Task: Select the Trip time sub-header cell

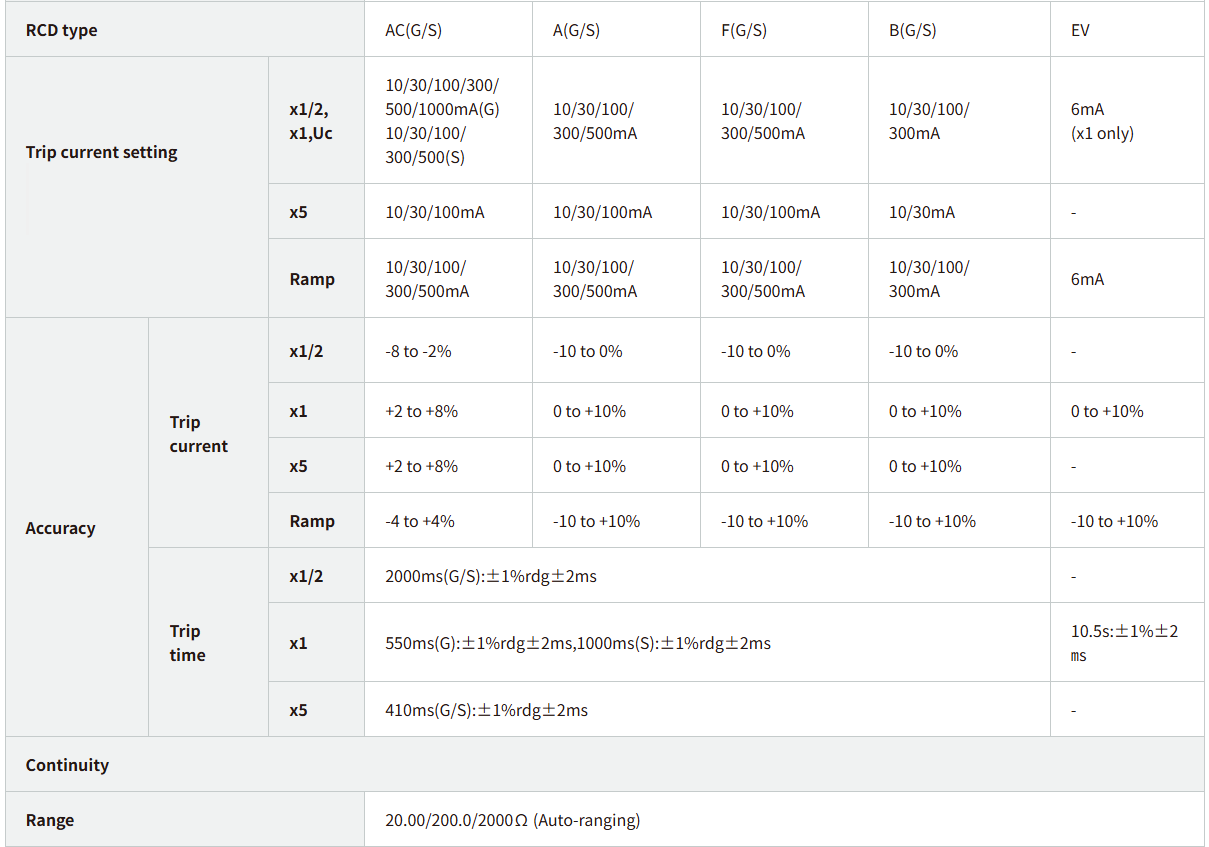Action: tap(187, 643)
